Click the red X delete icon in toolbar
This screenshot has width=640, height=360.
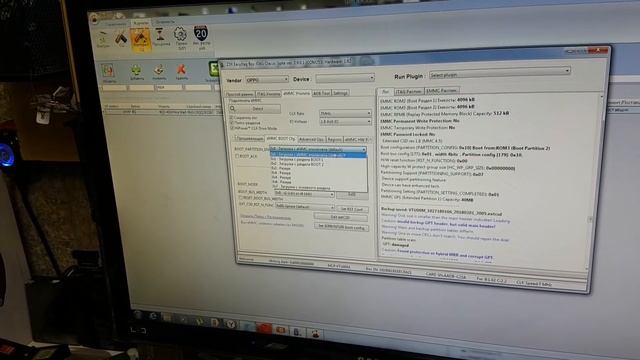coord(181,70)
